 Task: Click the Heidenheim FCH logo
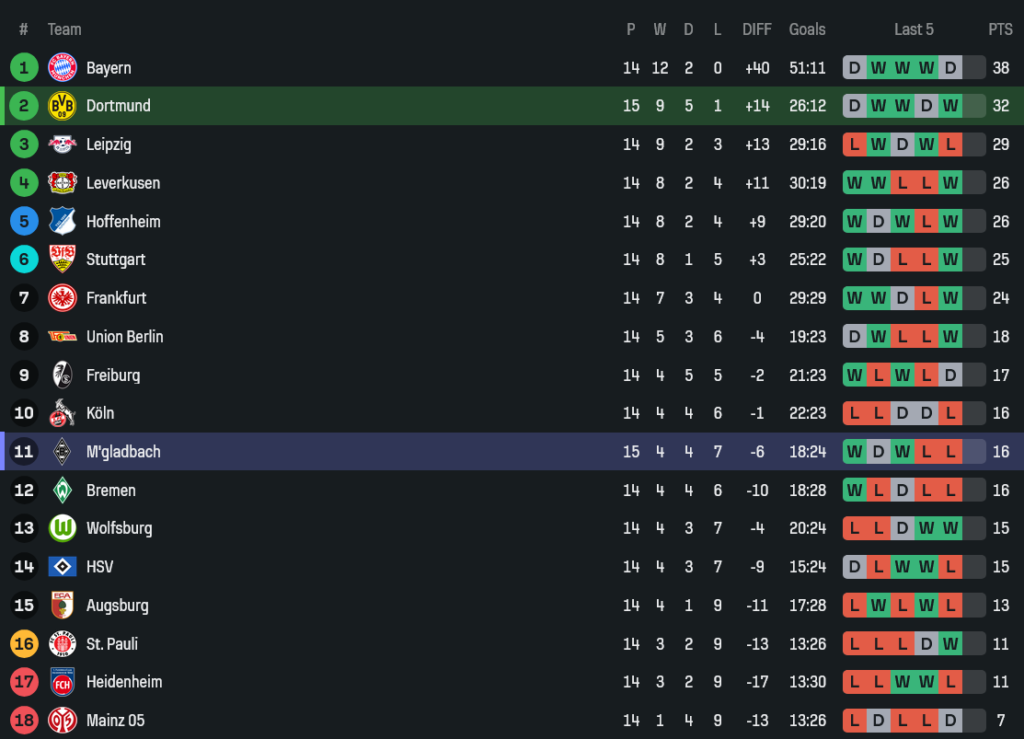pos(62,682)
